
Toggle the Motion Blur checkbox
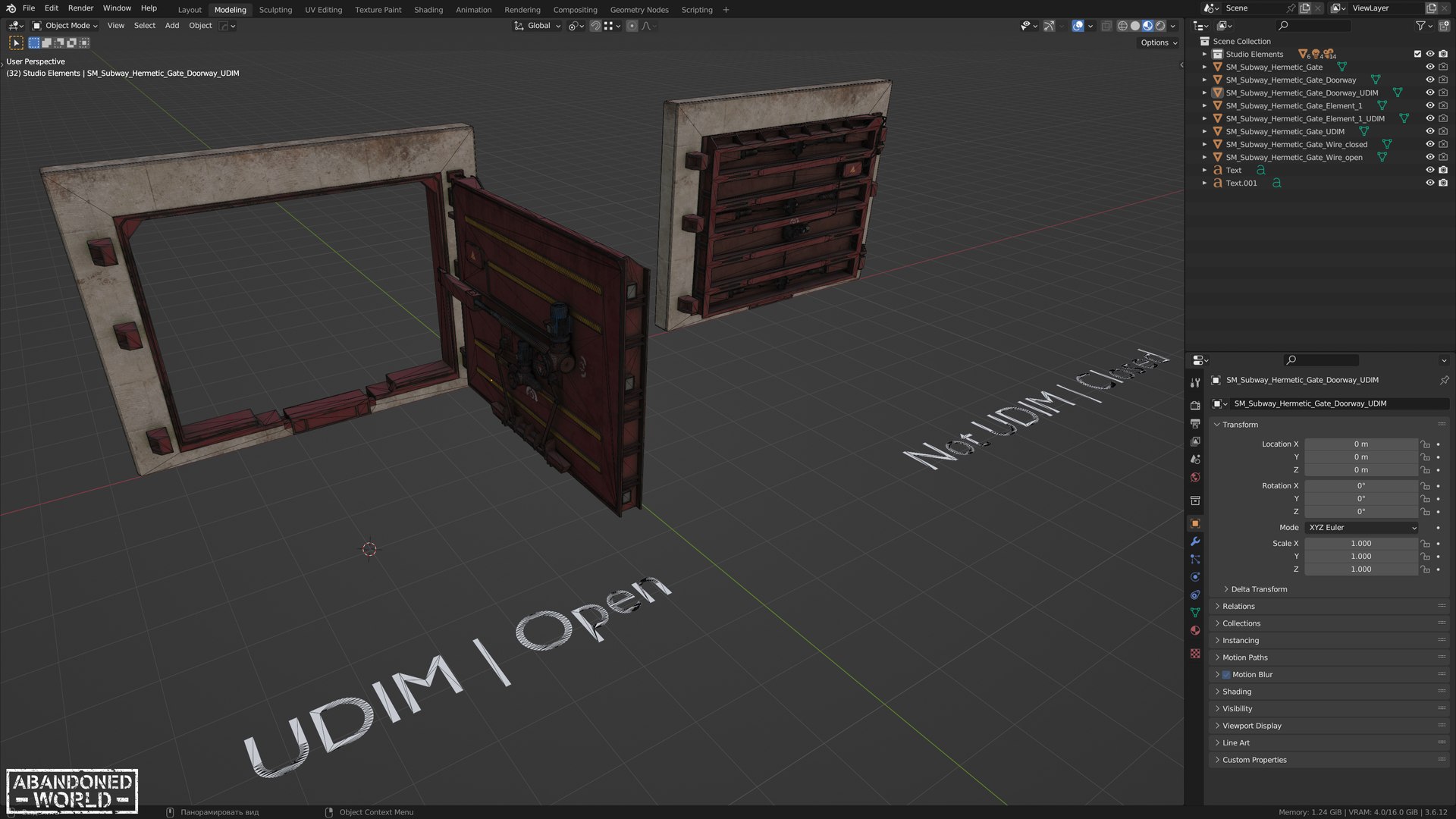1226,675
